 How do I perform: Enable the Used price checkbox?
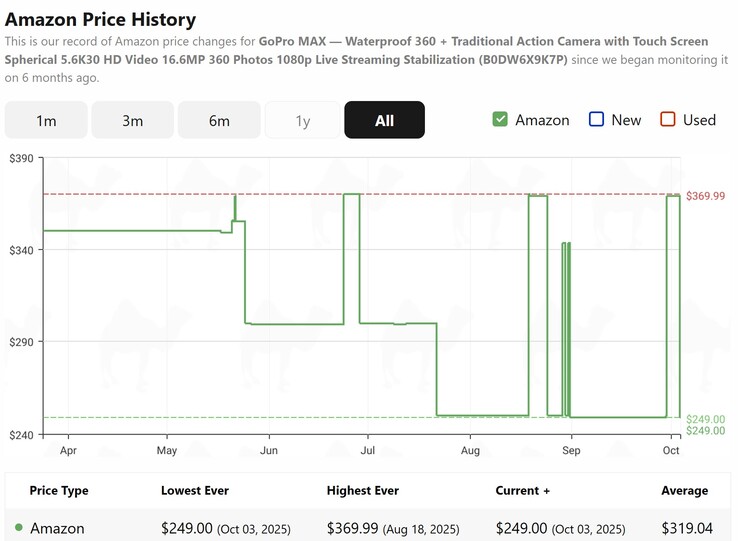(668, 120)
